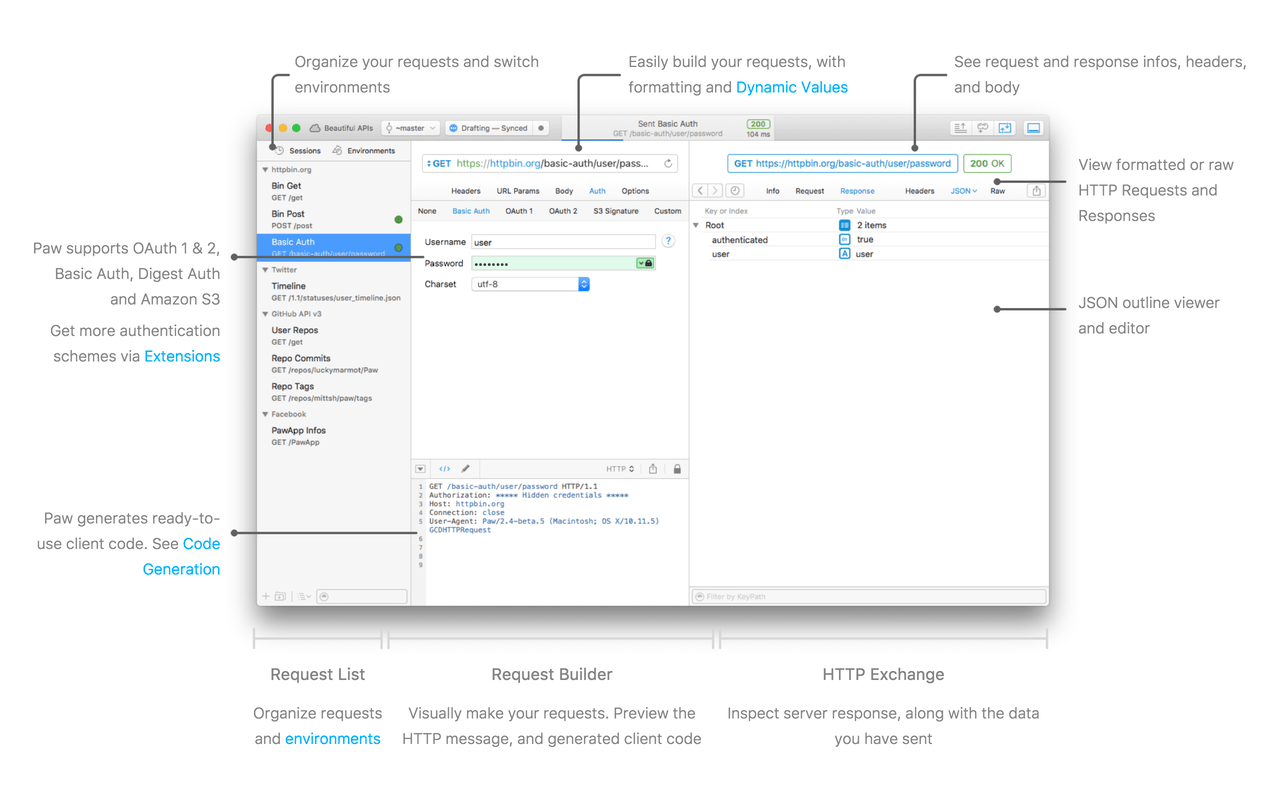Show response Headers in exchange panel
The height and width of the screenshot is (800, 1280).
click(920, 191)
